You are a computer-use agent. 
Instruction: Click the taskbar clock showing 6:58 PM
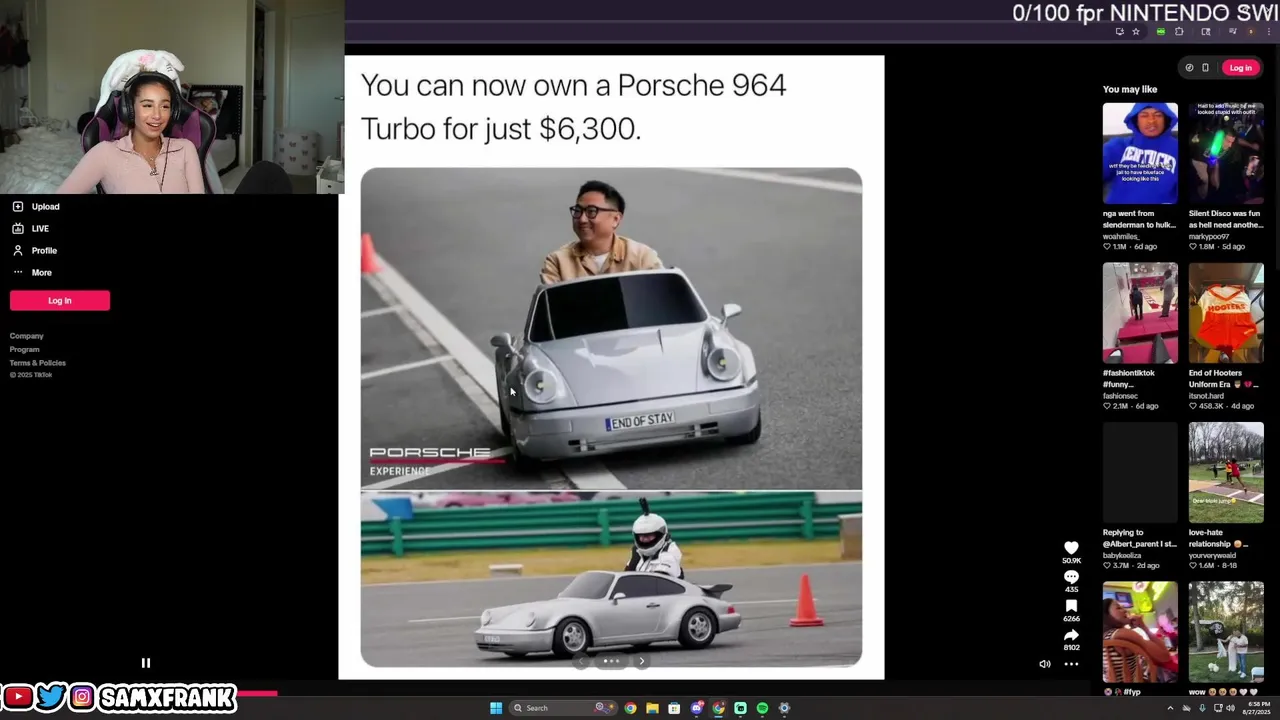point(1259,708)
